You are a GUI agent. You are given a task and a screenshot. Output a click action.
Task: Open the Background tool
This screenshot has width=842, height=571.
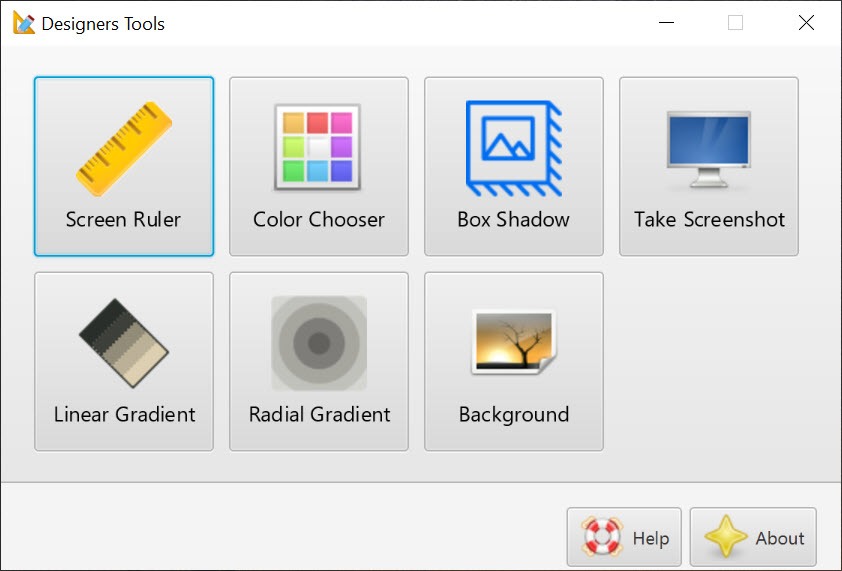[x=514, y=362]
